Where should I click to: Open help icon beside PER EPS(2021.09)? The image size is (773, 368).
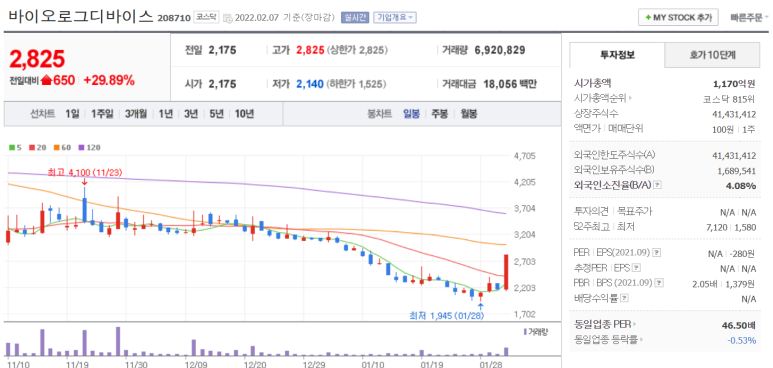(x=656, y=253)
